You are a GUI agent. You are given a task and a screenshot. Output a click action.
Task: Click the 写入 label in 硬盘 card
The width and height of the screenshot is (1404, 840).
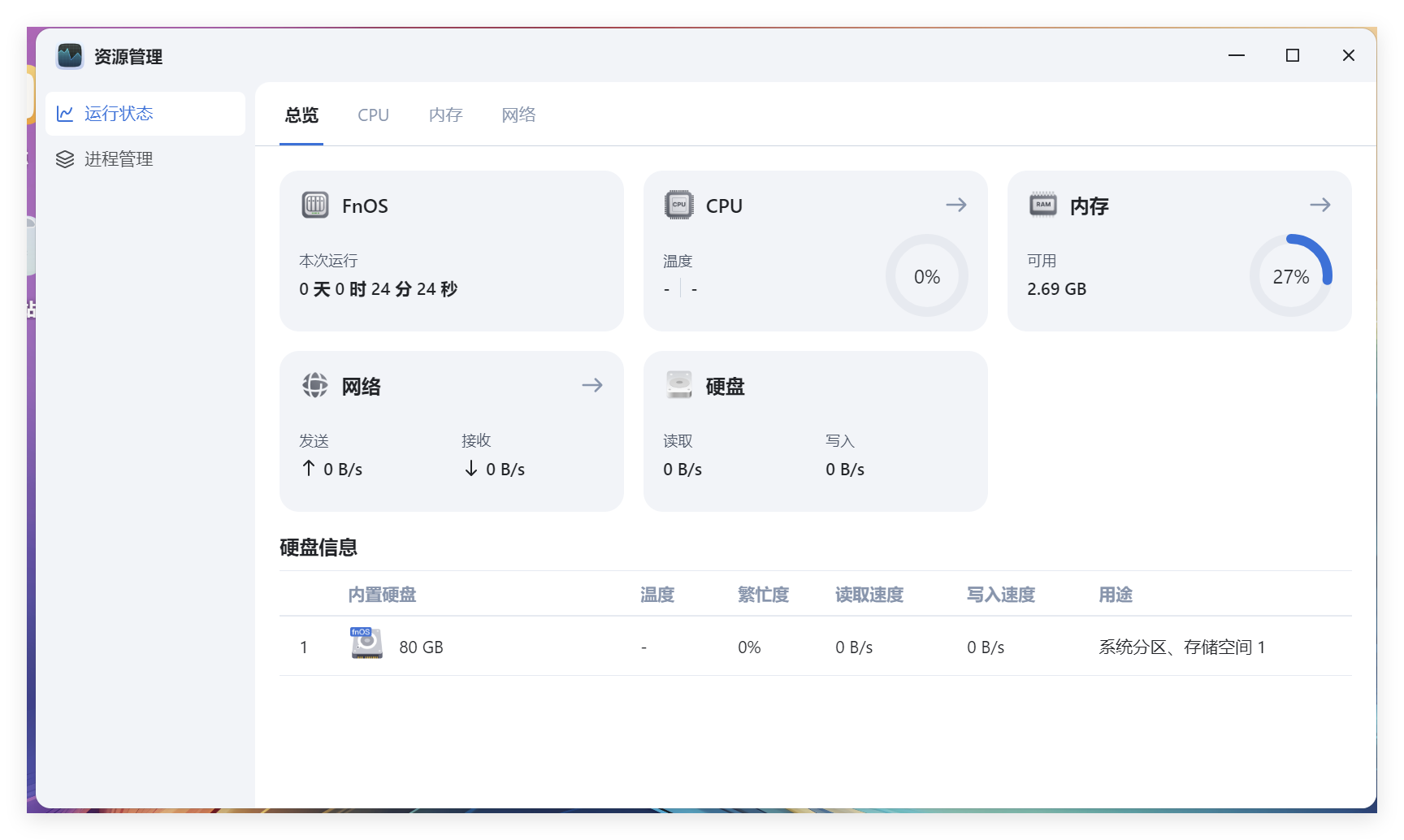point(840,441)
